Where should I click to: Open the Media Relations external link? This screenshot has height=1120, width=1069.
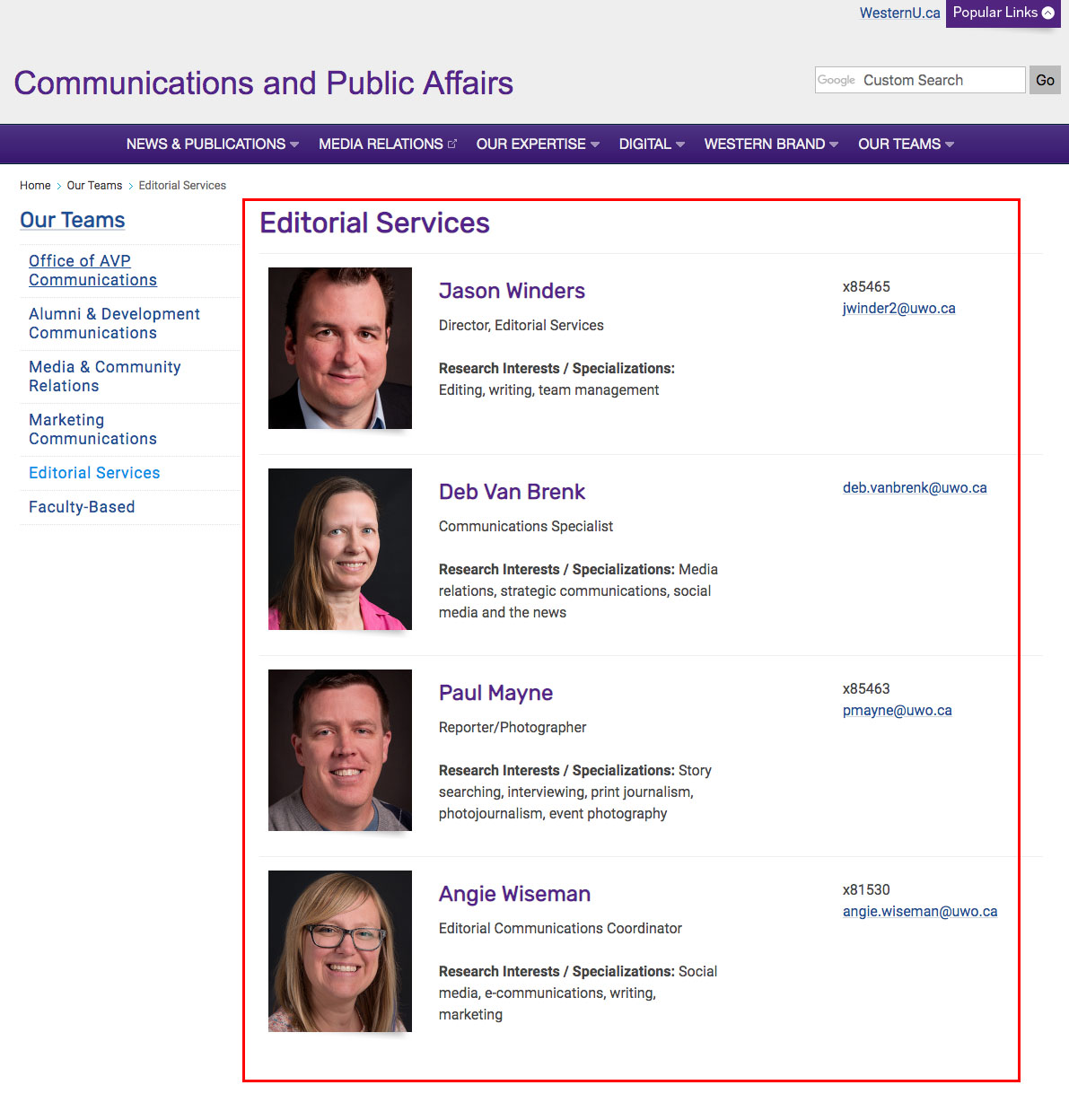pyautogui.click(x=388, y=144)
